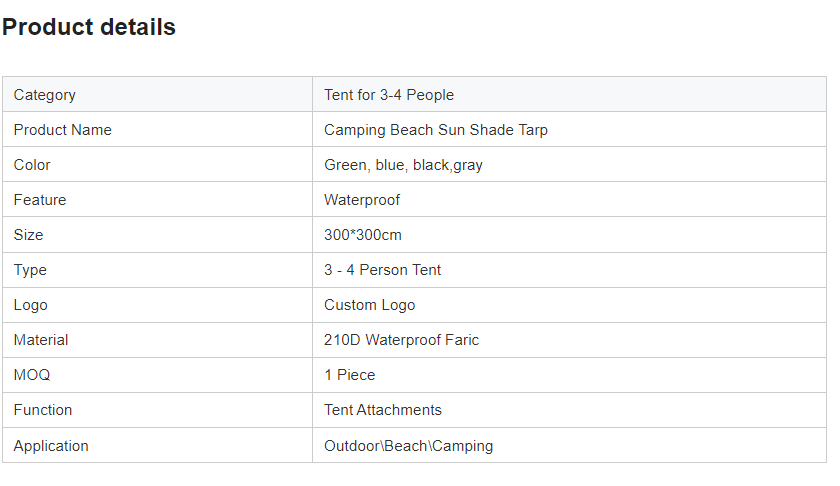Click the Waterproof value cell
Image resolution: width=840 pixels, height=486 pixels.
click(362, 200)
